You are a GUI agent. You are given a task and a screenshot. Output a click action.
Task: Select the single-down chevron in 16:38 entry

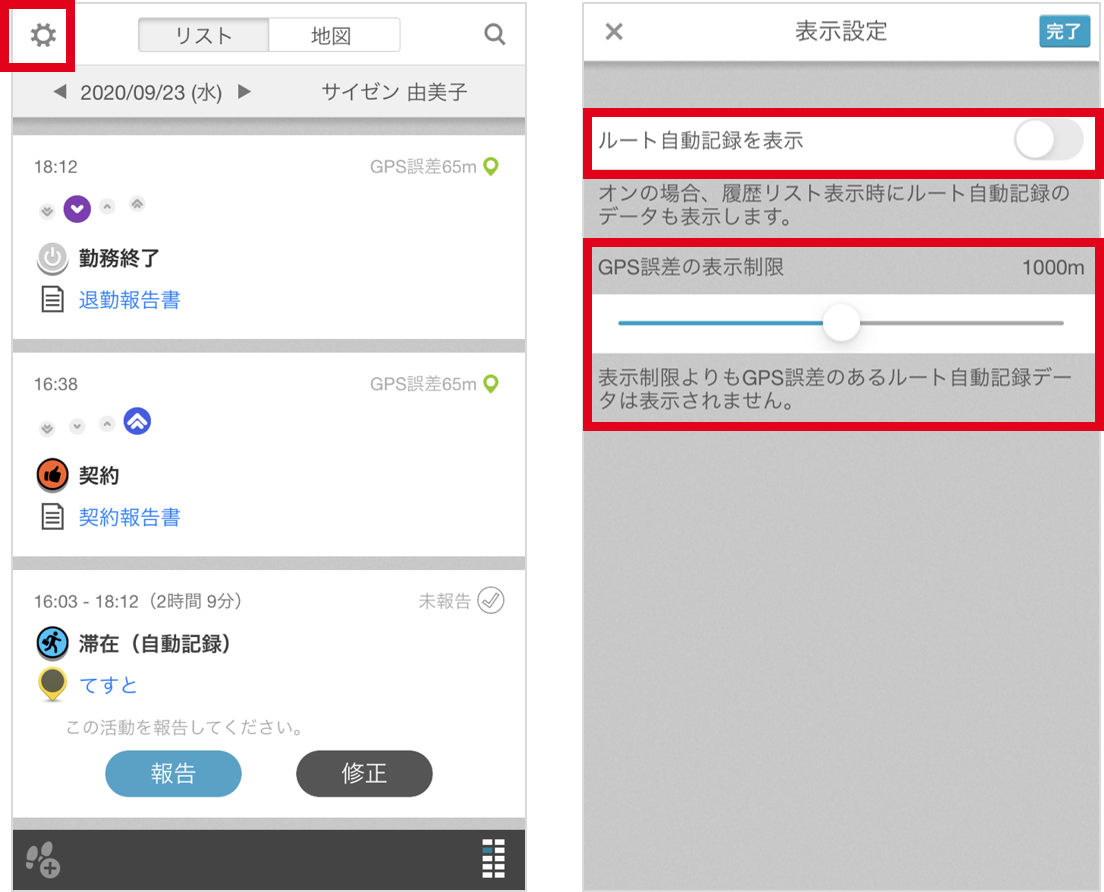(77, 426)
